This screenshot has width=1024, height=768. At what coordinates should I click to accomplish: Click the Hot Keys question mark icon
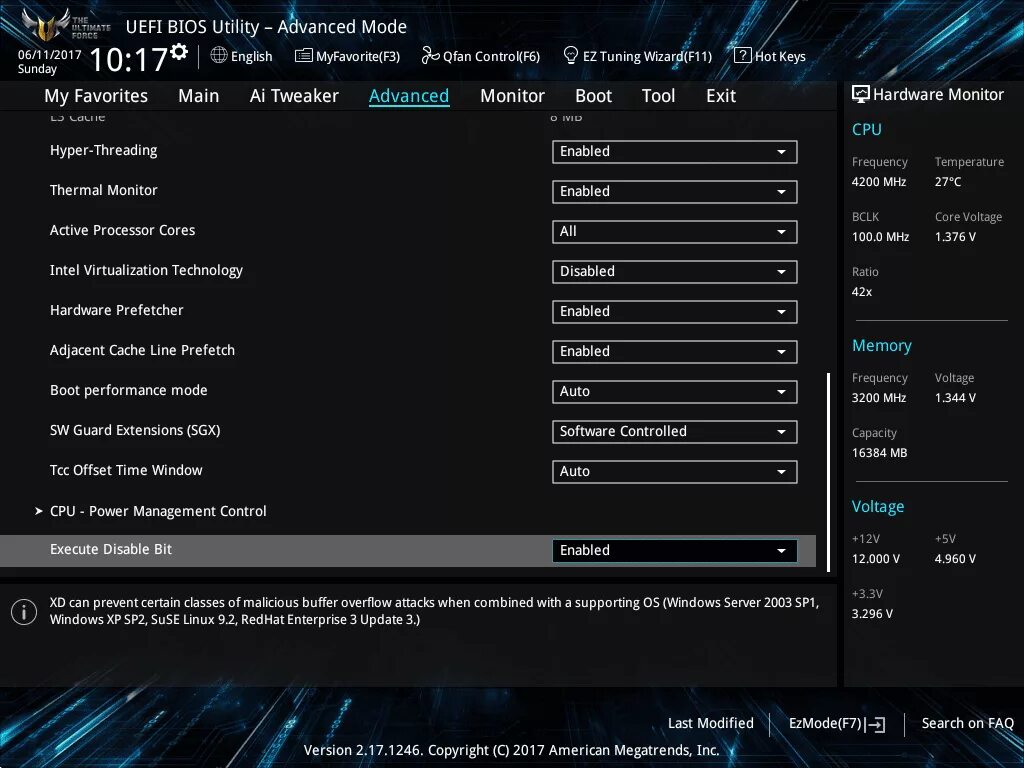pyautogui.click(x=743, y=56)
